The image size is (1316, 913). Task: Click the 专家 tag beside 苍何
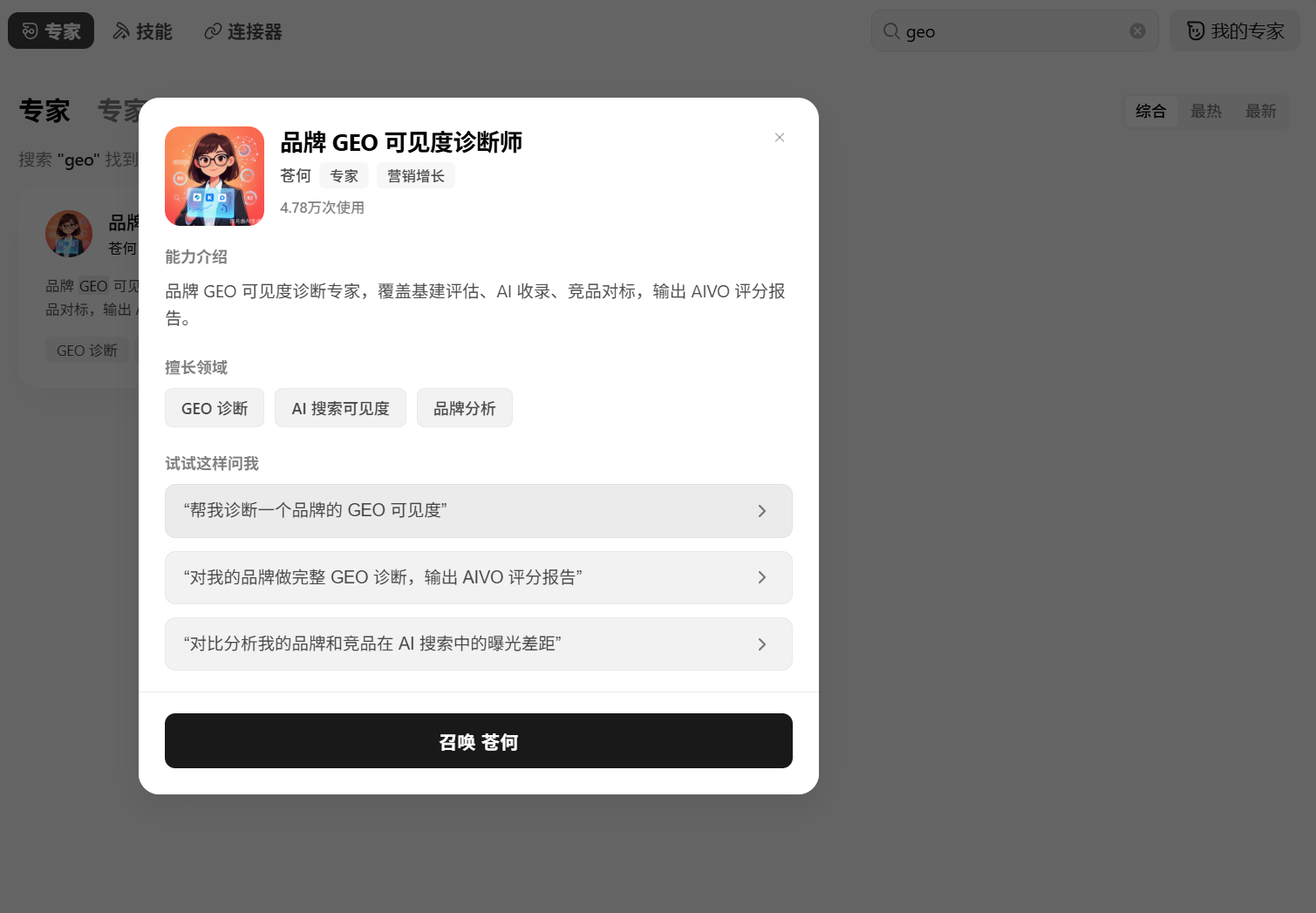point(344,176)
